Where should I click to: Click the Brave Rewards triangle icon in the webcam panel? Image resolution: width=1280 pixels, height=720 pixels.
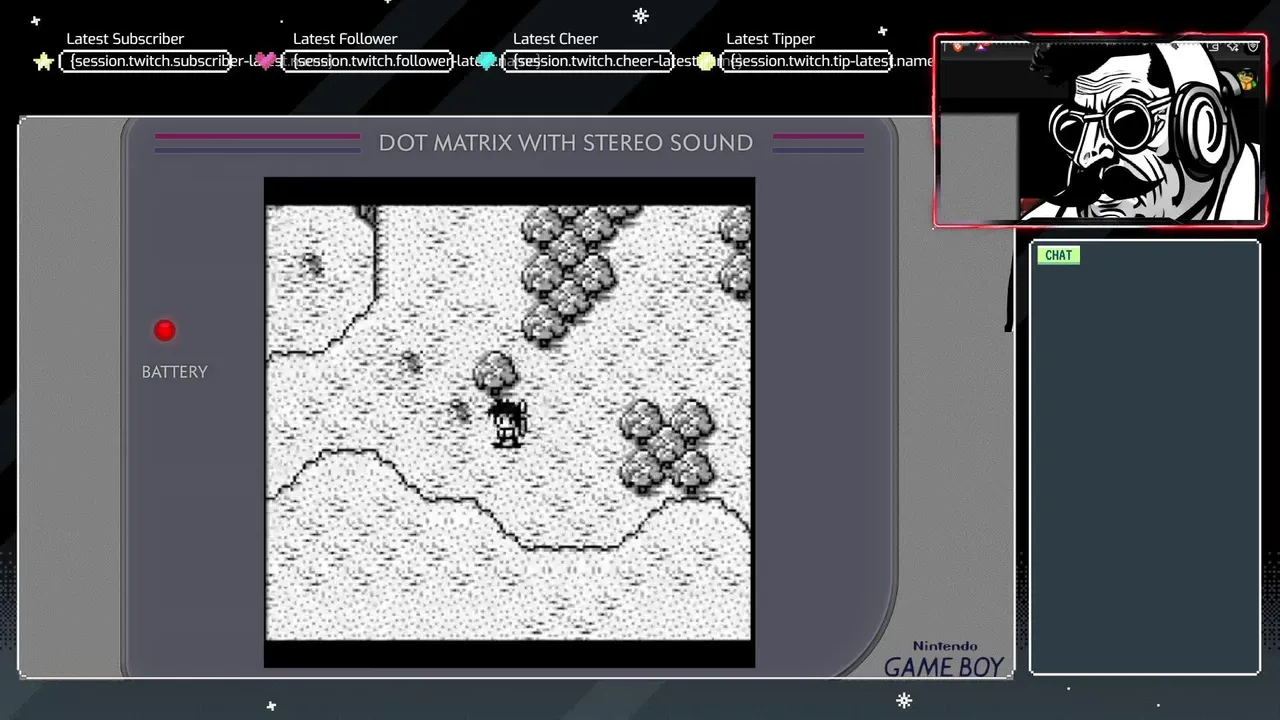click(x=981, y=46)
